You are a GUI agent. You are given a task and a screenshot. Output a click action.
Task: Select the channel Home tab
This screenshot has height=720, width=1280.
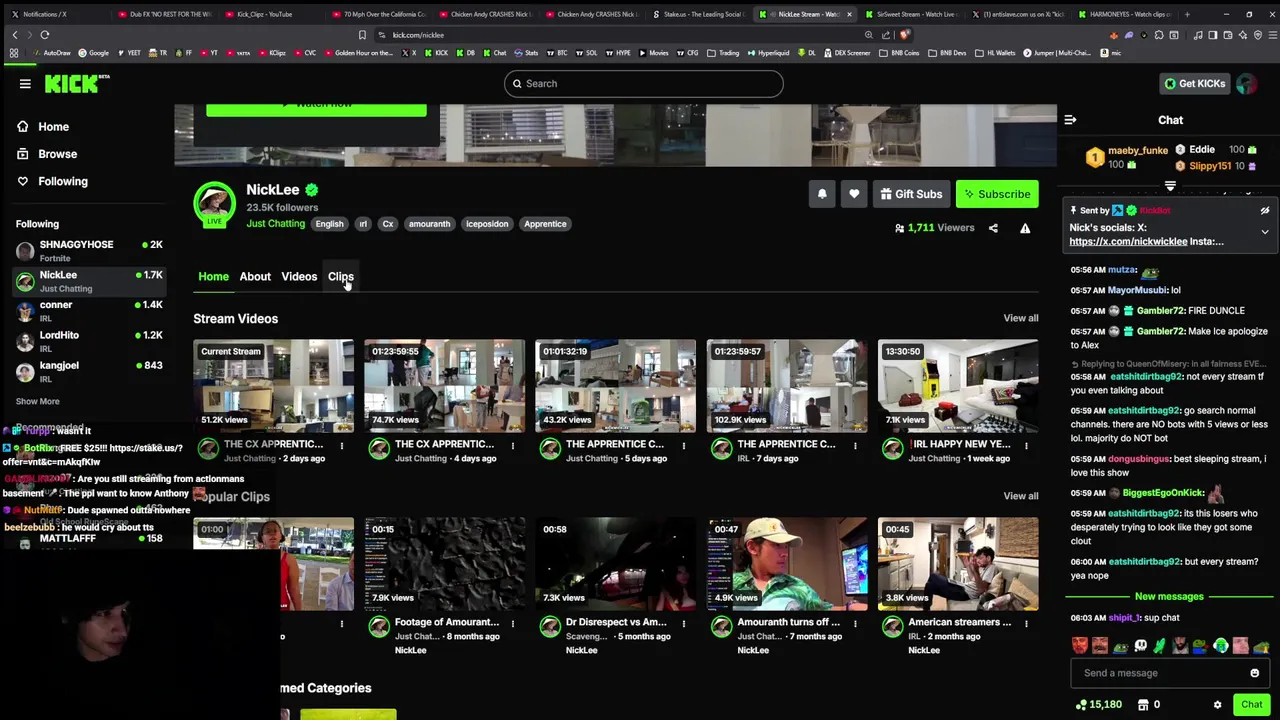213,277
